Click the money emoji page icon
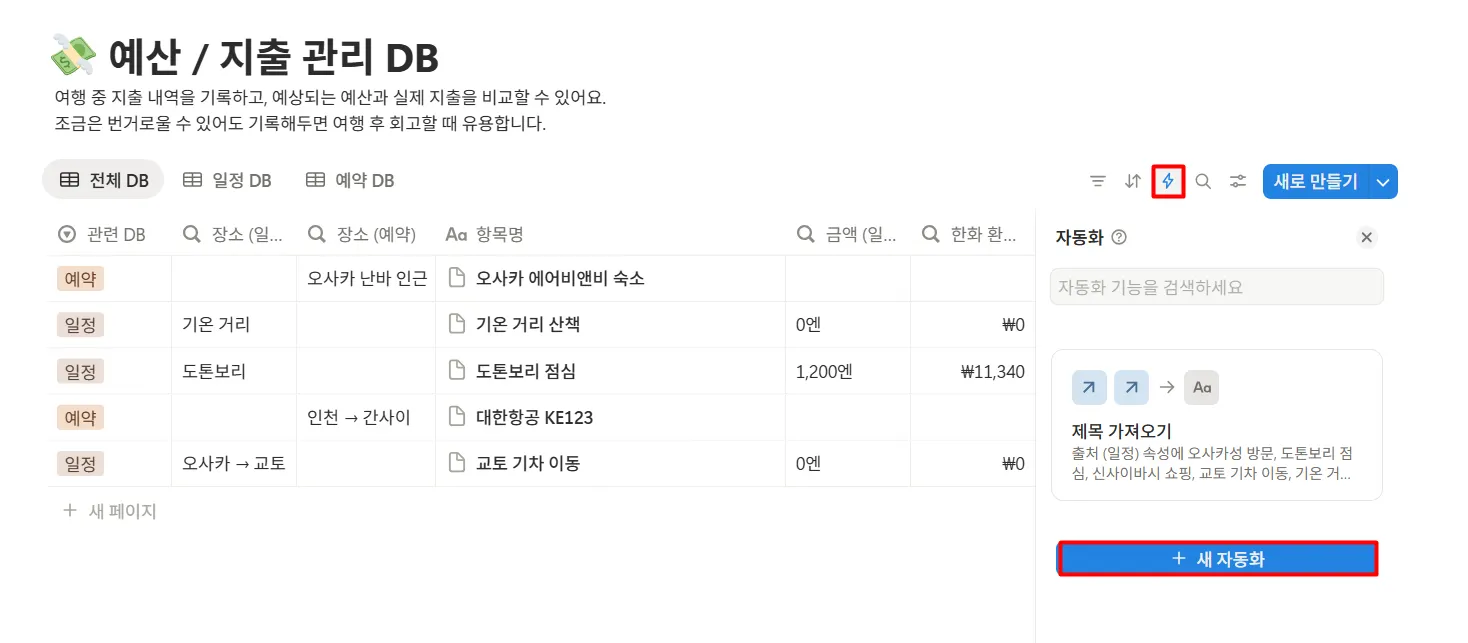This screenshot has width=1468, height=643. [73, 56]
